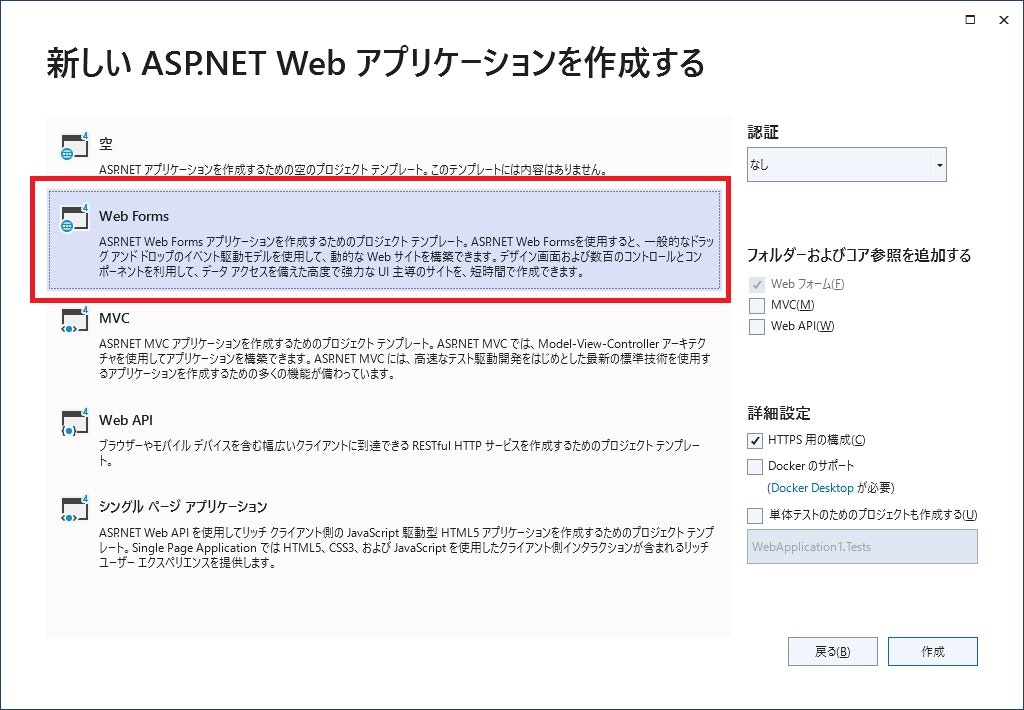Click the 空 template description text
Screen dimensions: 1024x710
[353, 170]
